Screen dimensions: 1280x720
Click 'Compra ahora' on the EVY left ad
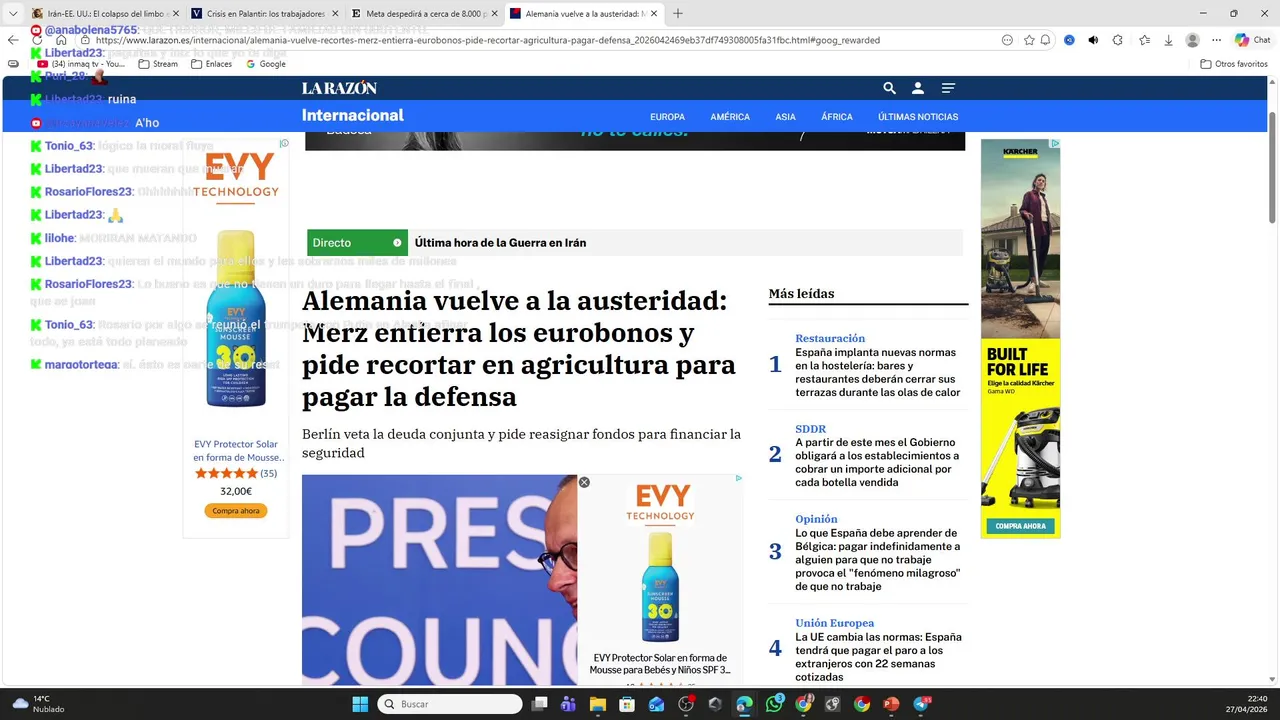tap(236, 511)
